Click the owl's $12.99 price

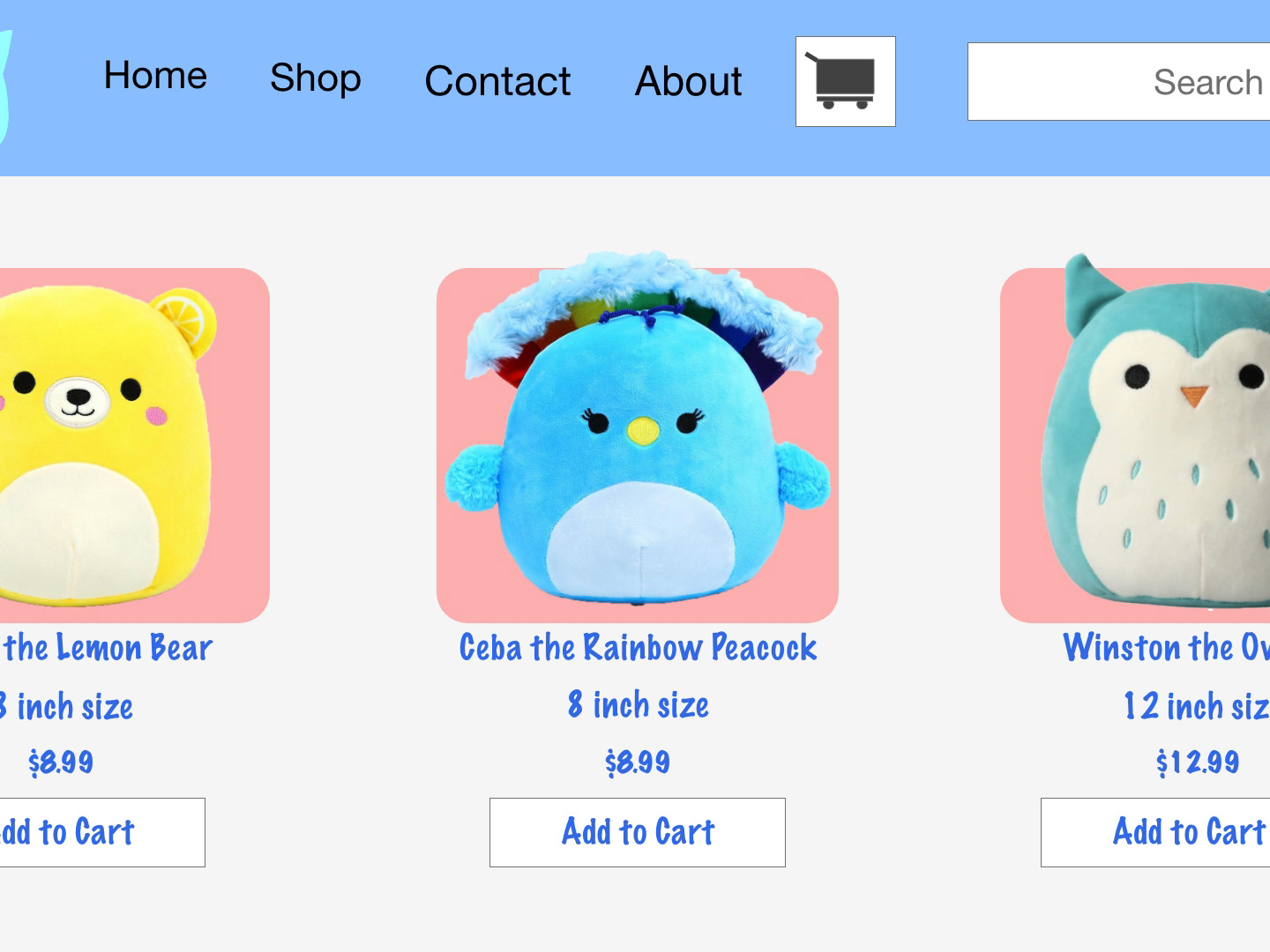(1198, 762)
